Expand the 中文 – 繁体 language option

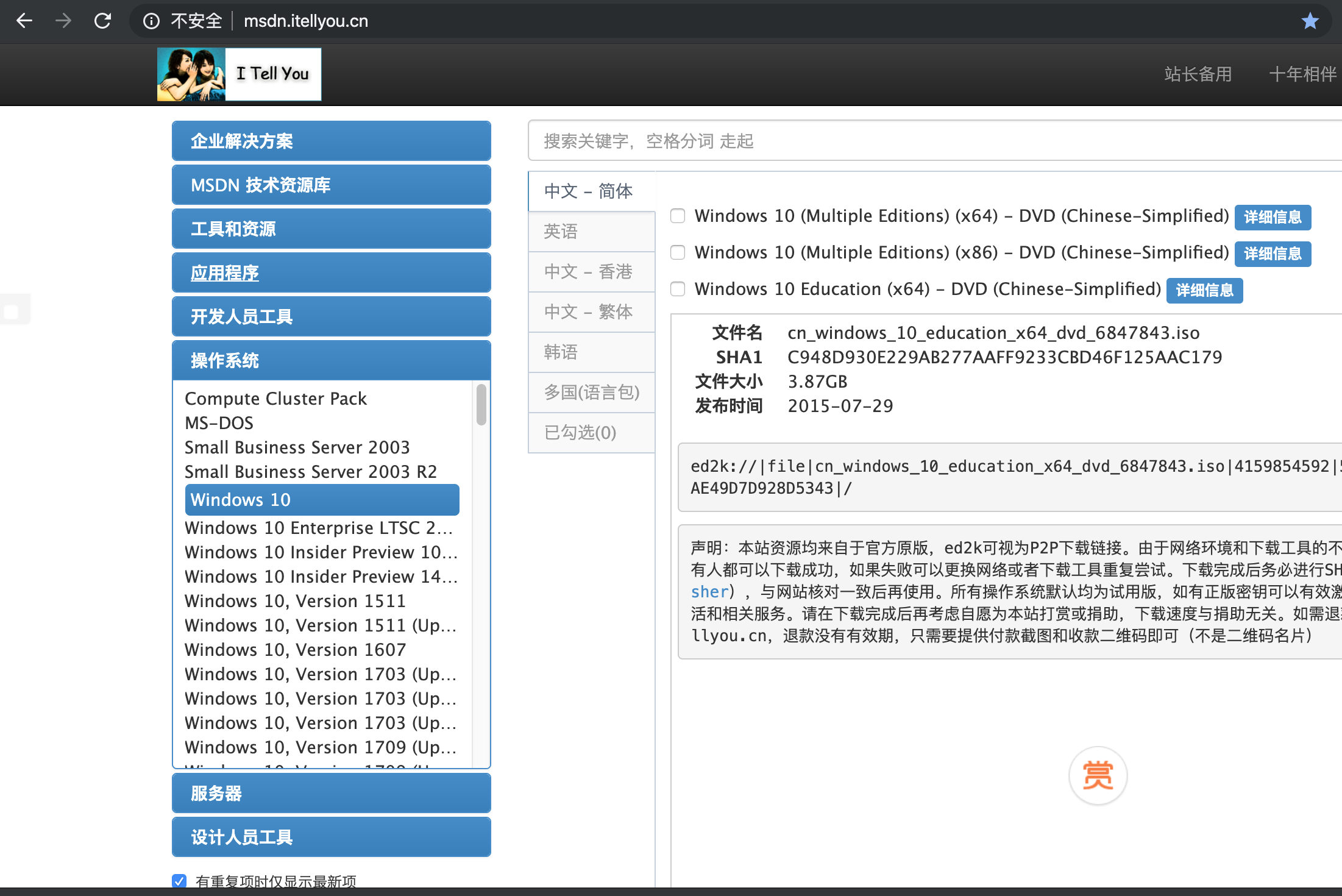pos(589,310)
